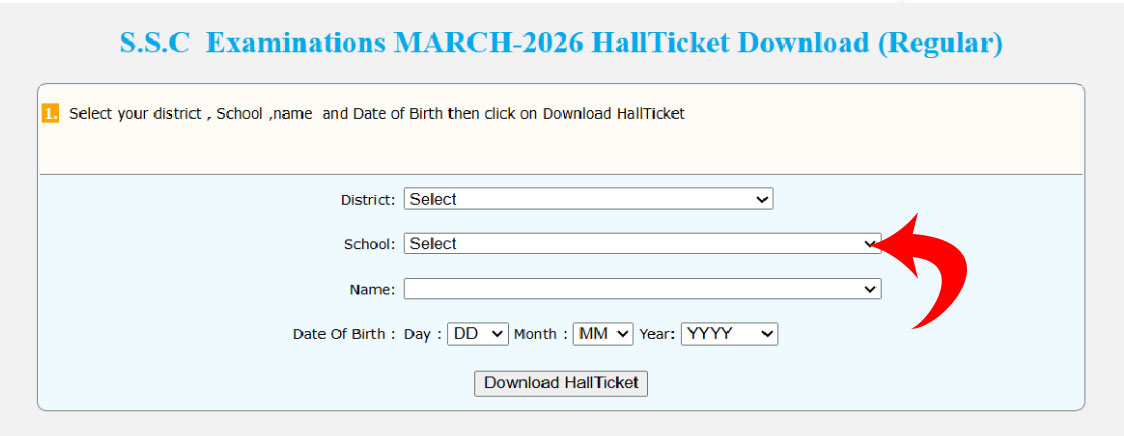Screen dimensions: 1124x436
Task: Open the MM month dropdown
Action: [x=603, y=334]
